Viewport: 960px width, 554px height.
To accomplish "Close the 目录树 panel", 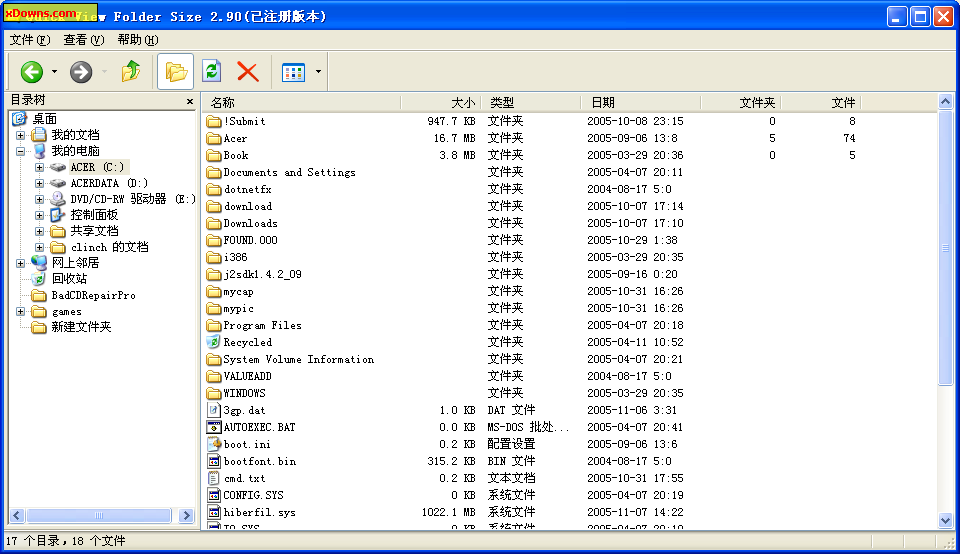I will (x=190, y=102).
